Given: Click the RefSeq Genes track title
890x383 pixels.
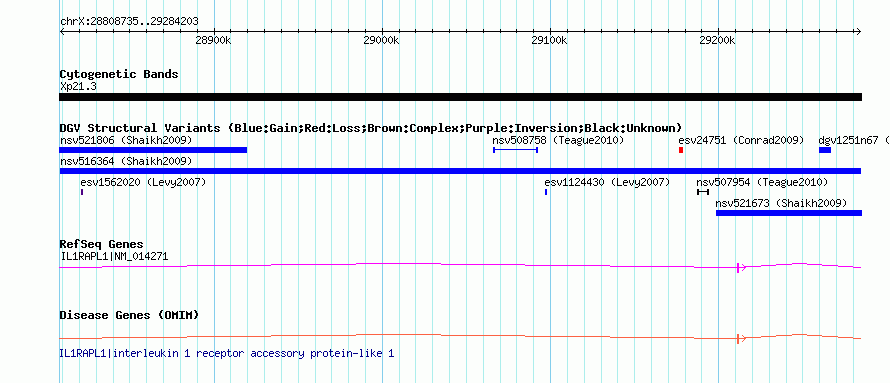Looking at the screenshot, I should 102,245.
